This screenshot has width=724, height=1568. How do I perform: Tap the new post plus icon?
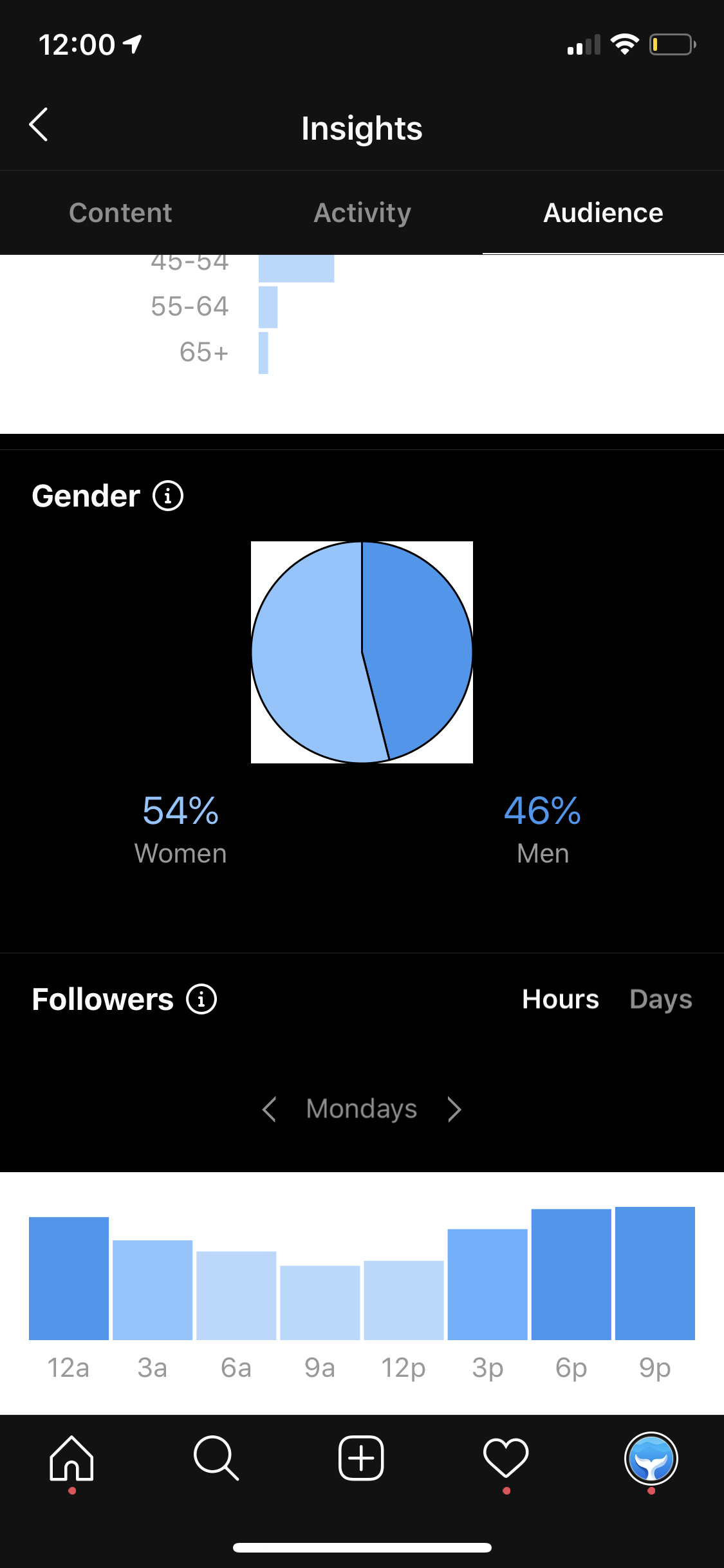361,1458
